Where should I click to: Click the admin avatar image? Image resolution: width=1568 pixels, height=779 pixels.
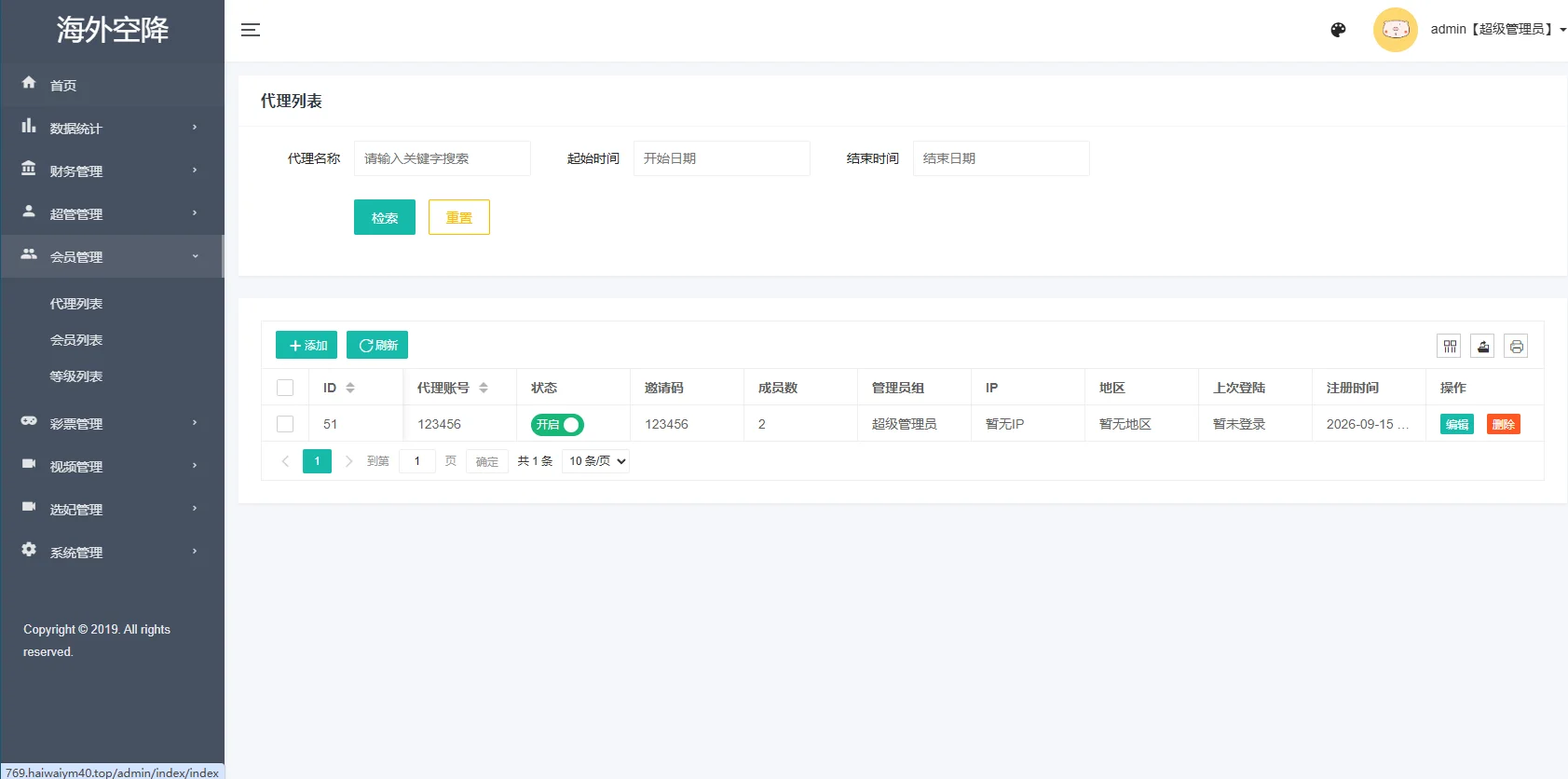(x=1396, y=30)
